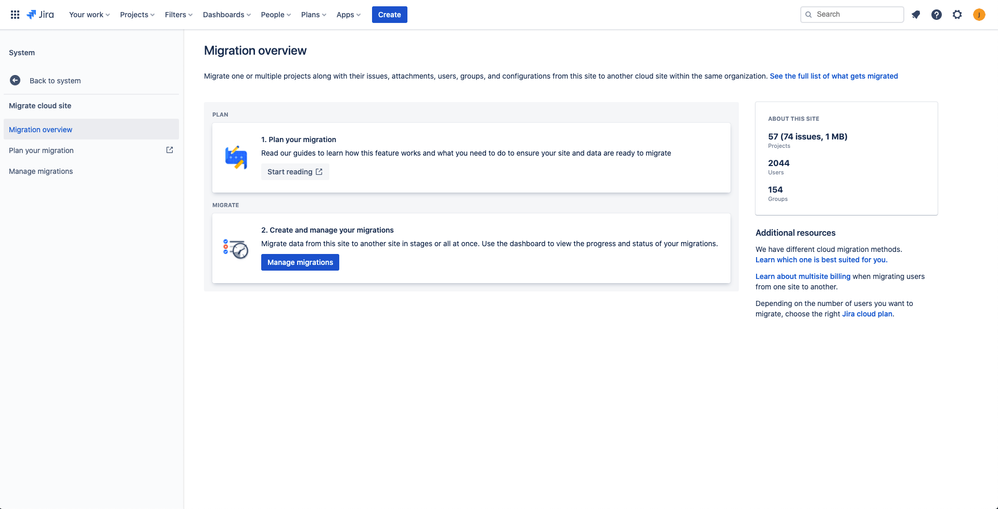Image resolution: width=998 pixels, height=509 pixels.
Task: Click the Migration overview page heading
Action: pyautogui.click(x=255, y=50)
